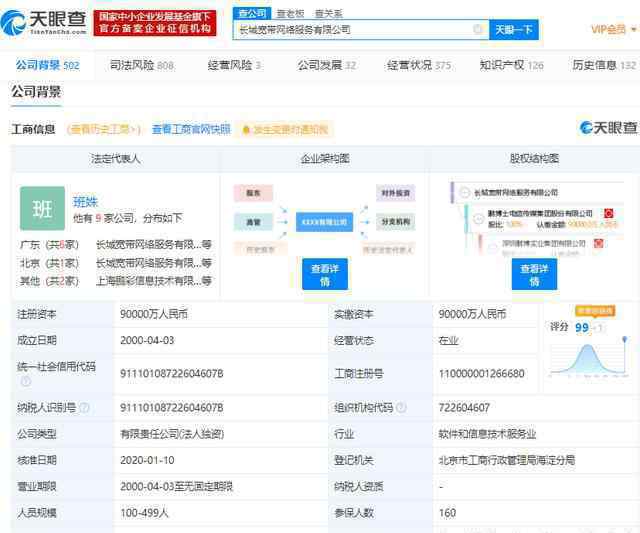Click 鹏博士电信传媒集团股份有限公司 in the equity tree
Viewport: 640px width, 533px height.
[x=540, y=213]
